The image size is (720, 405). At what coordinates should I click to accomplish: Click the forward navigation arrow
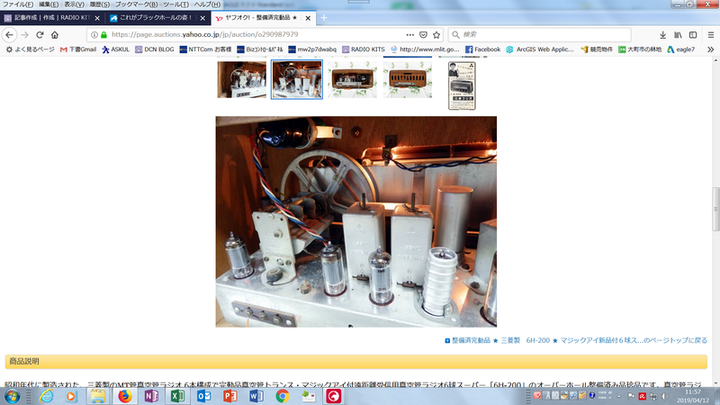point(25,34)
